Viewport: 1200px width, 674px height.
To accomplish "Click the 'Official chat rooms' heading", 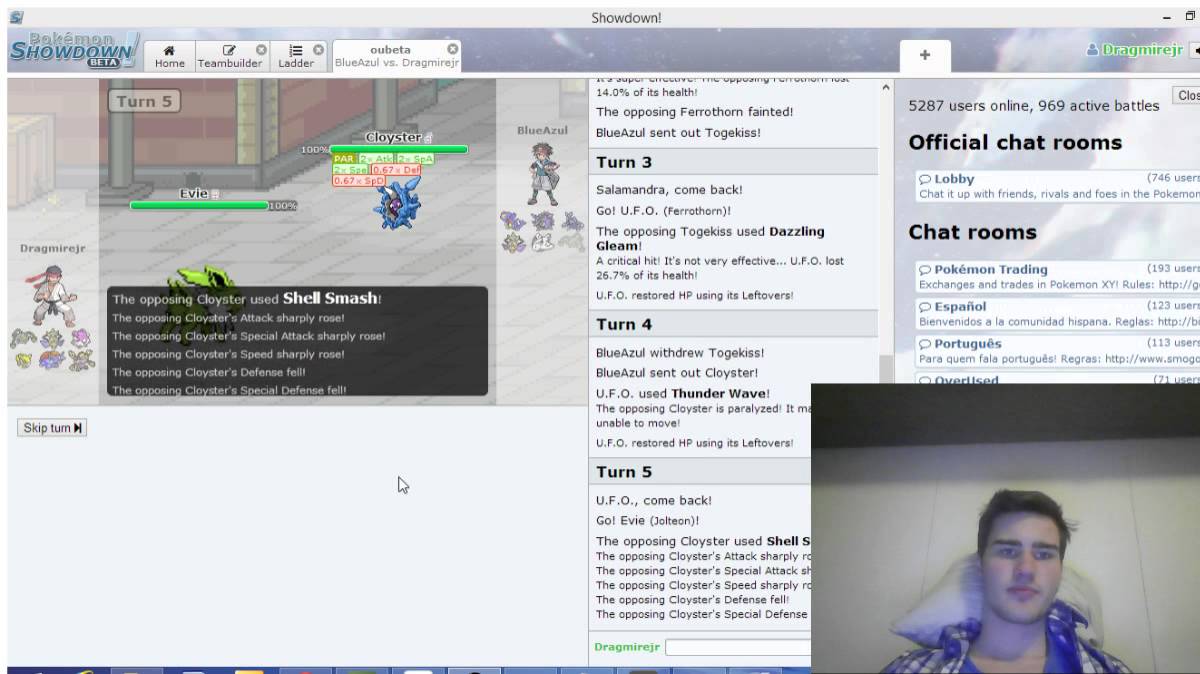I will [x=1015, y=142].
